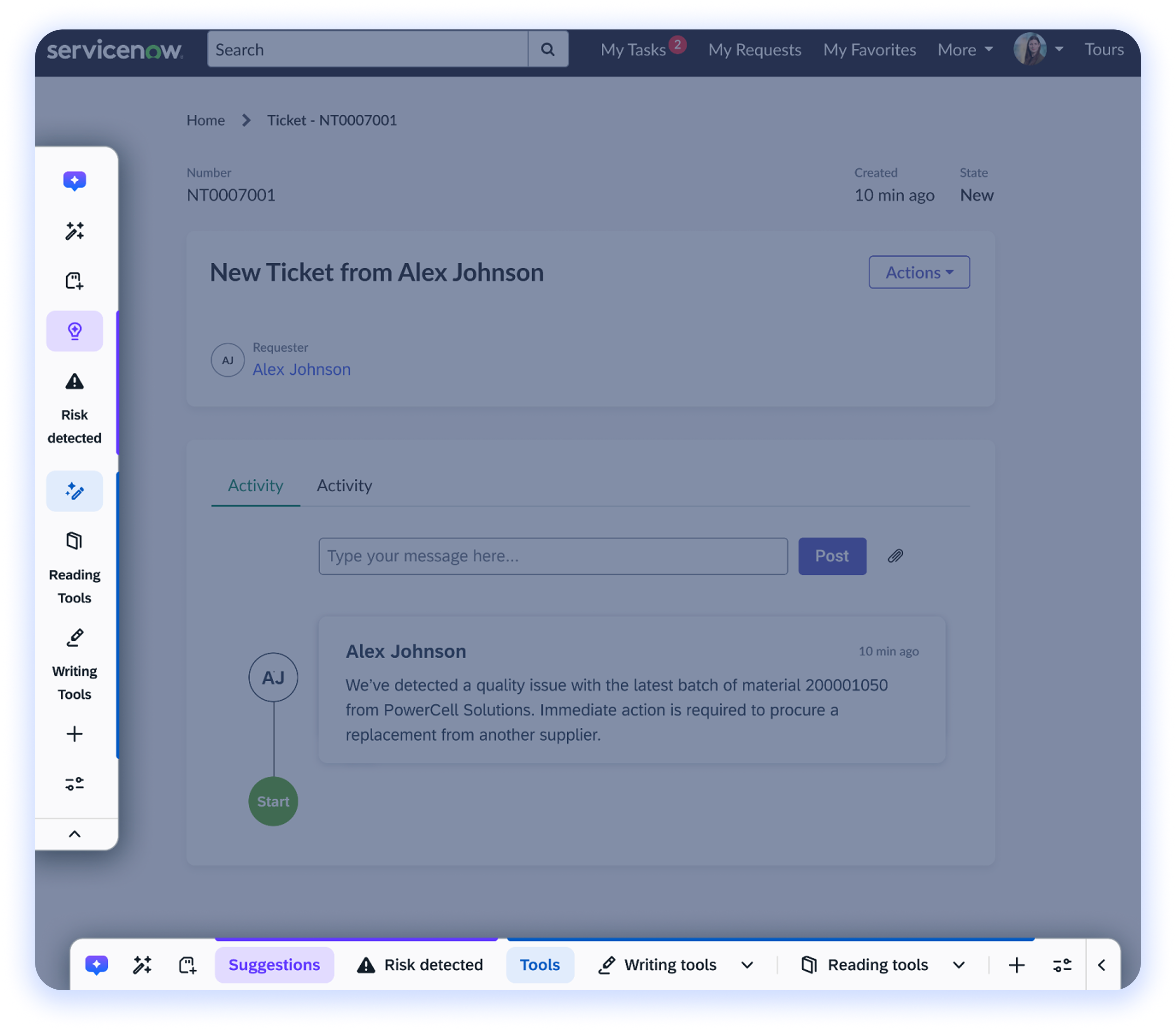Click the search magnifier button
Screen dimensions: 1176x1031
click(548, 49)
